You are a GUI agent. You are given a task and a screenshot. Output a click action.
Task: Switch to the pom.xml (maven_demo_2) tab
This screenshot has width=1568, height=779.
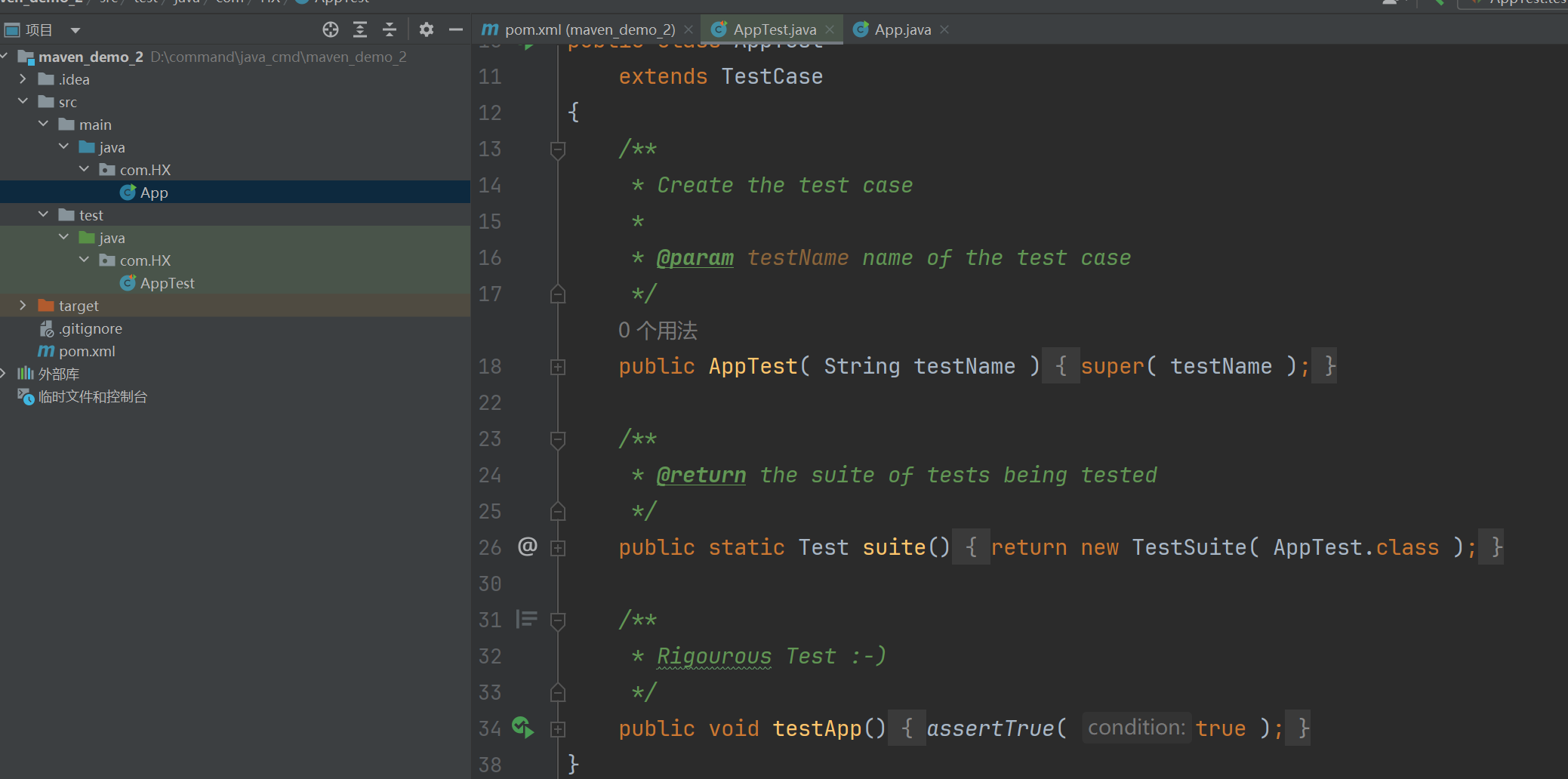point(589,29)
